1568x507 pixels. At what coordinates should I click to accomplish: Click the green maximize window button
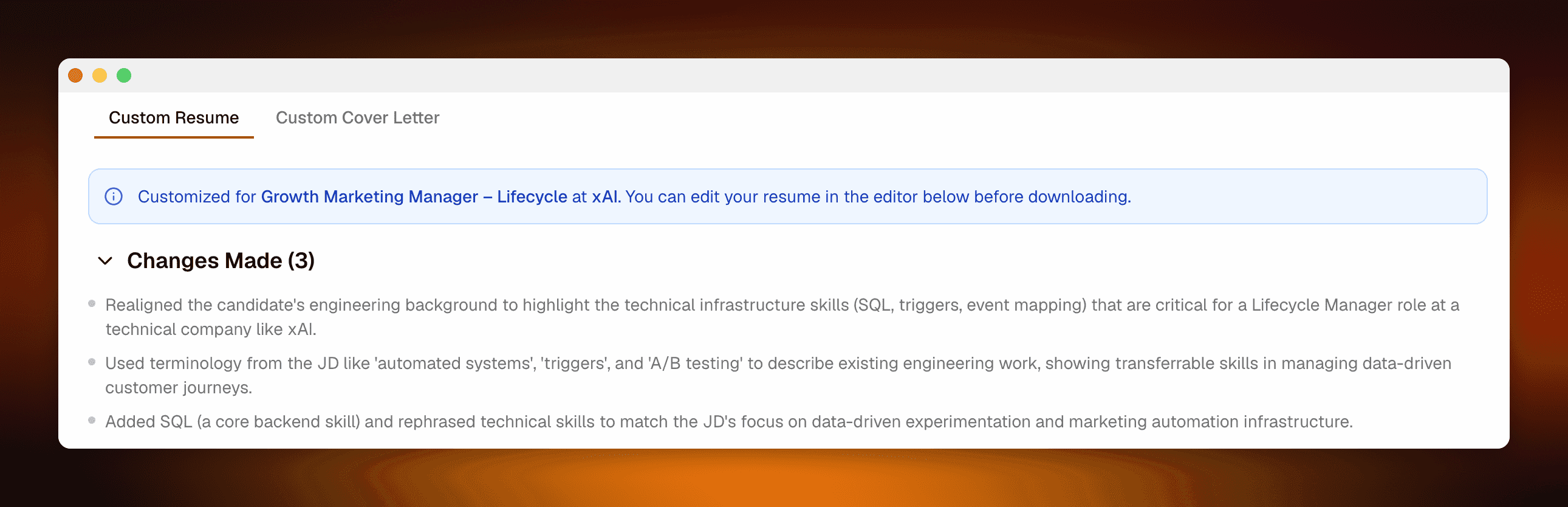tap(124, 75)
